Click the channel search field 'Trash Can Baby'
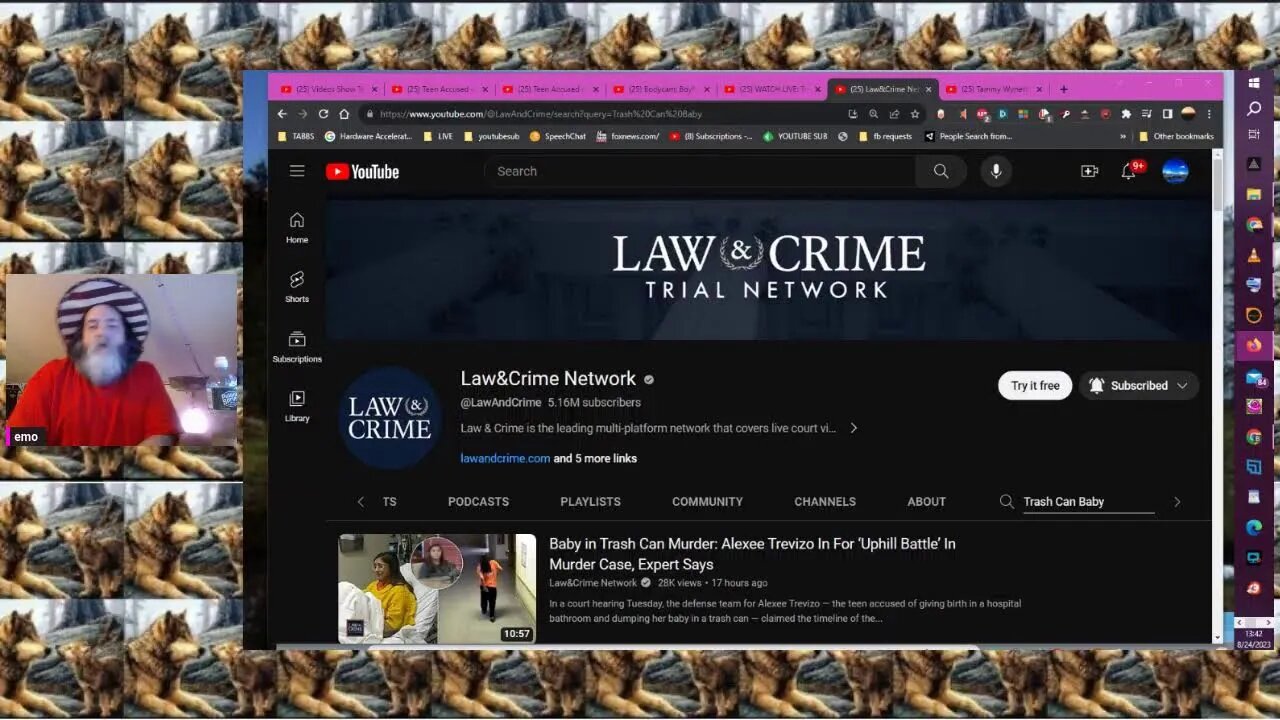Image resolution: width=1280 pixels, height=720 pixels. tap(1088, 502)
